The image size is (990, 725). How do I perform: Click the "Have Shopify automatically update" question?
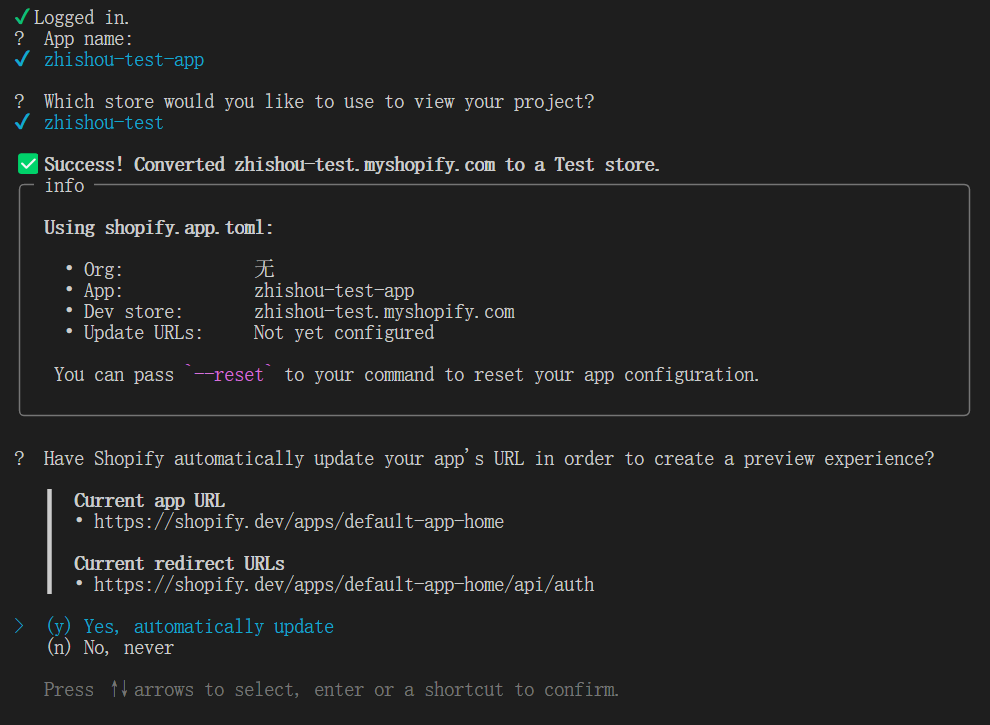(489, 458)
